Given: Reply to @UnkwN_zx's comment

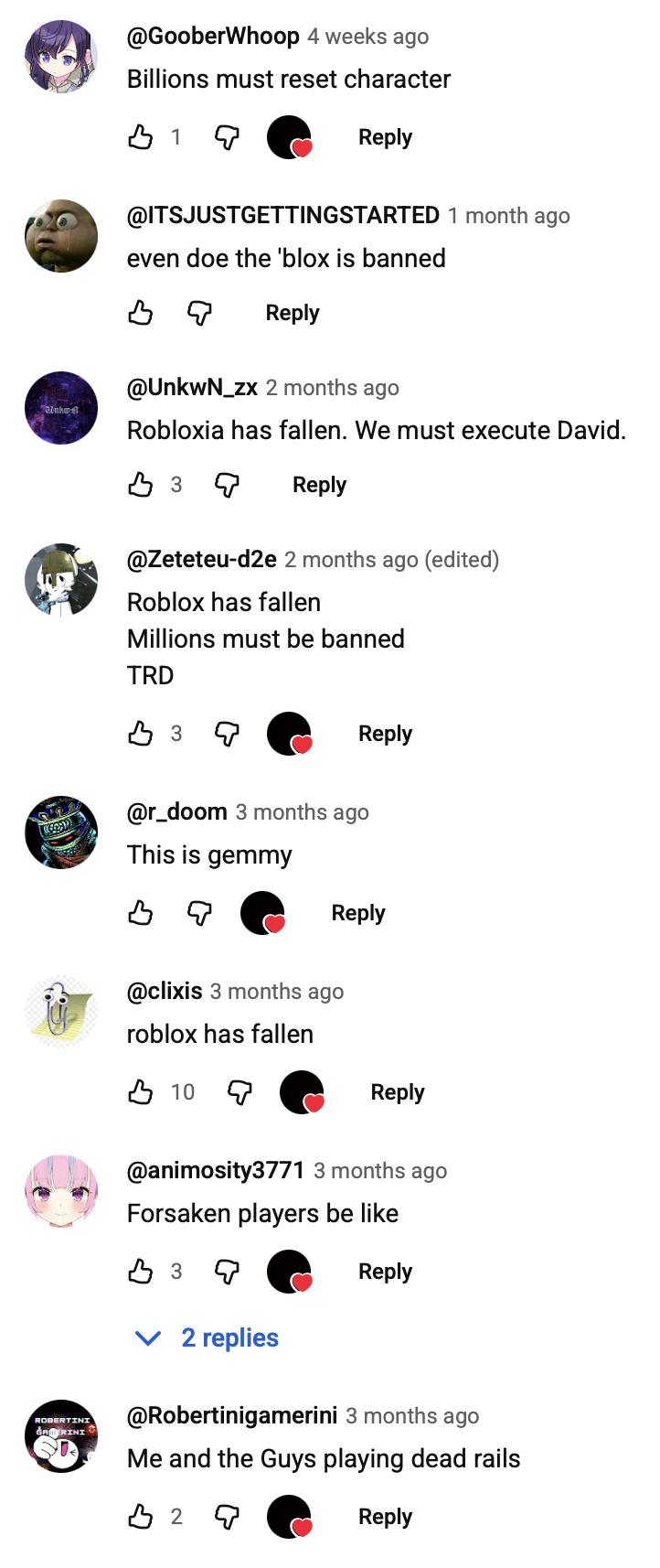Looking at the screenshot, I should coord(319,485).
